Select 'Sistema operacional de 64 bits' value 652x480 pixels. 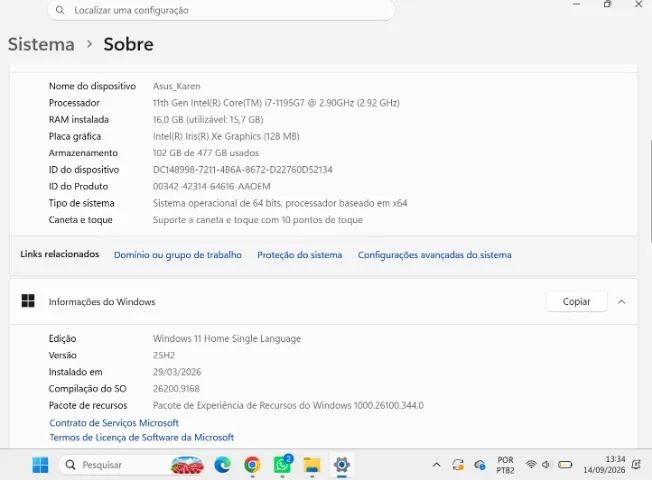[x=280, y=203]
